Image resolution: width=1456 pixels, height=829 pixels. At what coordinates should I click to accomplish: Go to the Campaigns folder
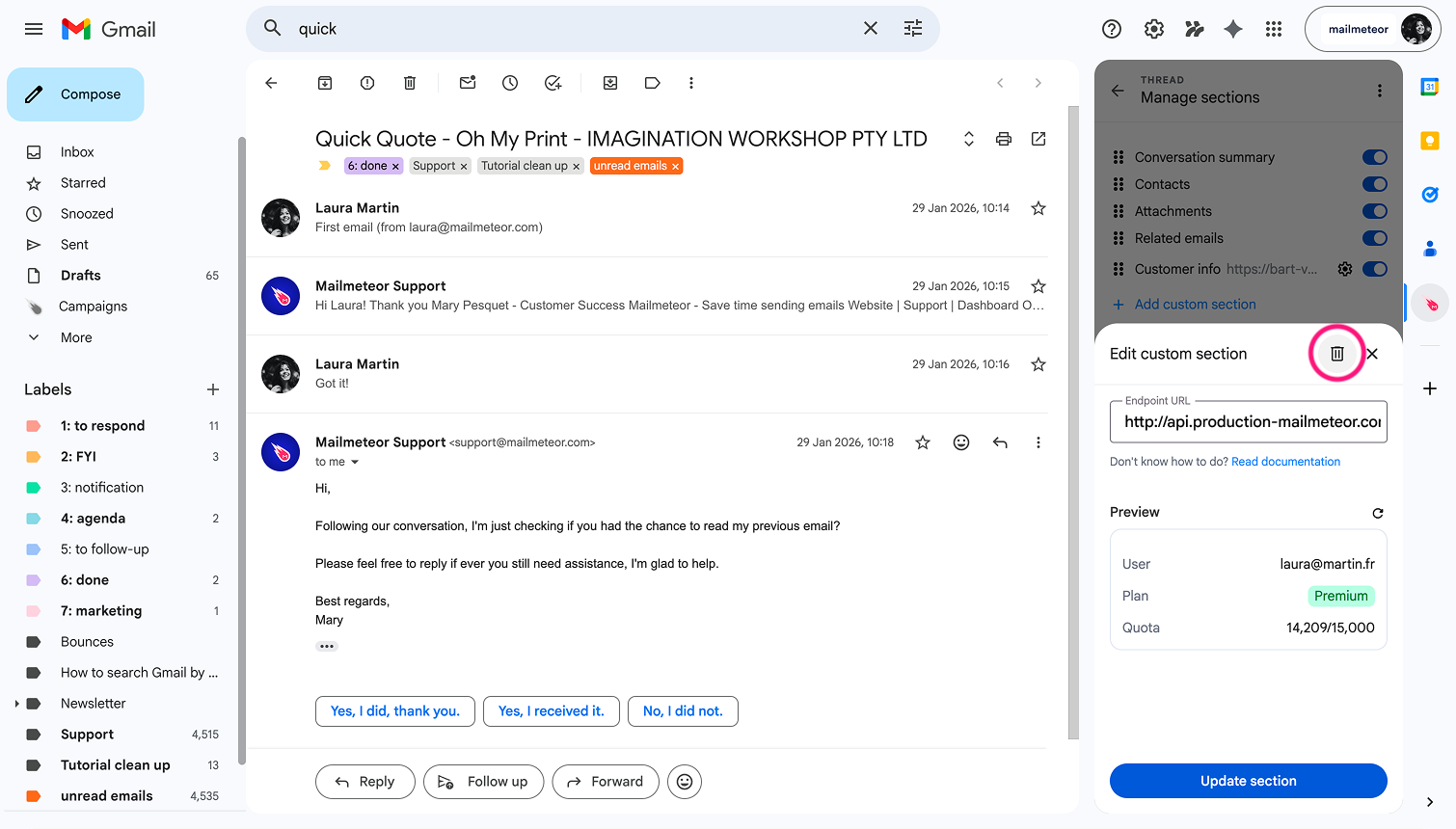click(93, 307)
